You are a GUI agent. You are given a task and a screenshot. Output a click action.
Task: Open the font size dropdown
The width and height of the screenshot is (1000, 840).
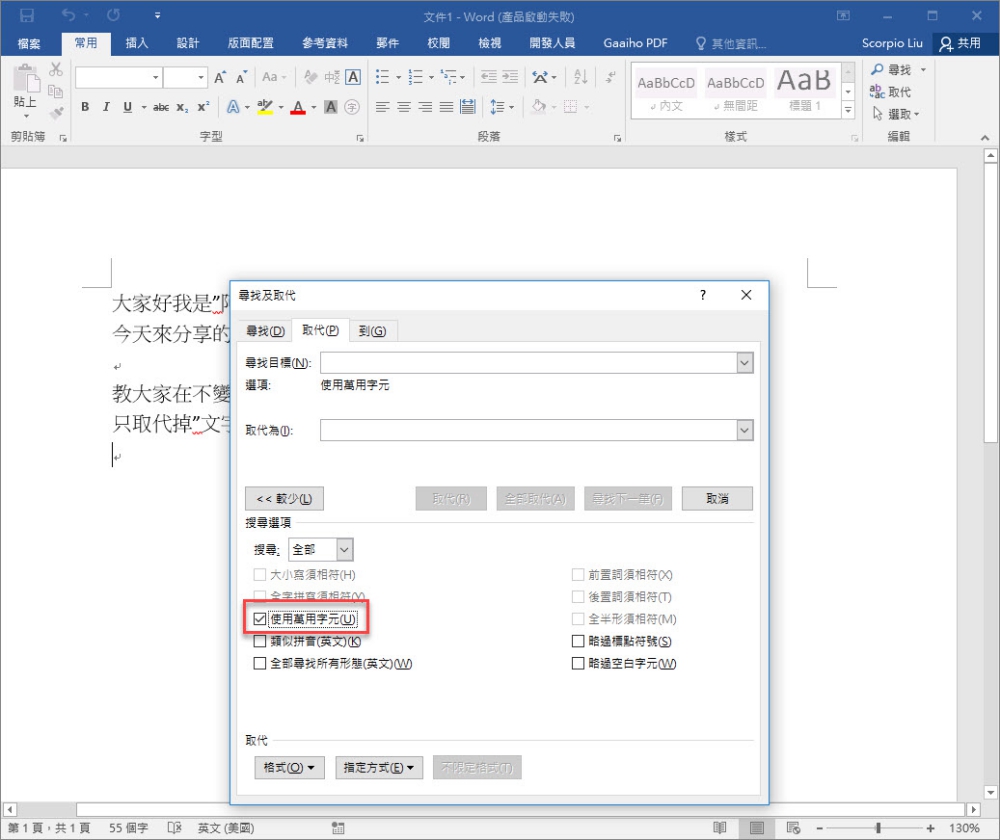point(202,78)
